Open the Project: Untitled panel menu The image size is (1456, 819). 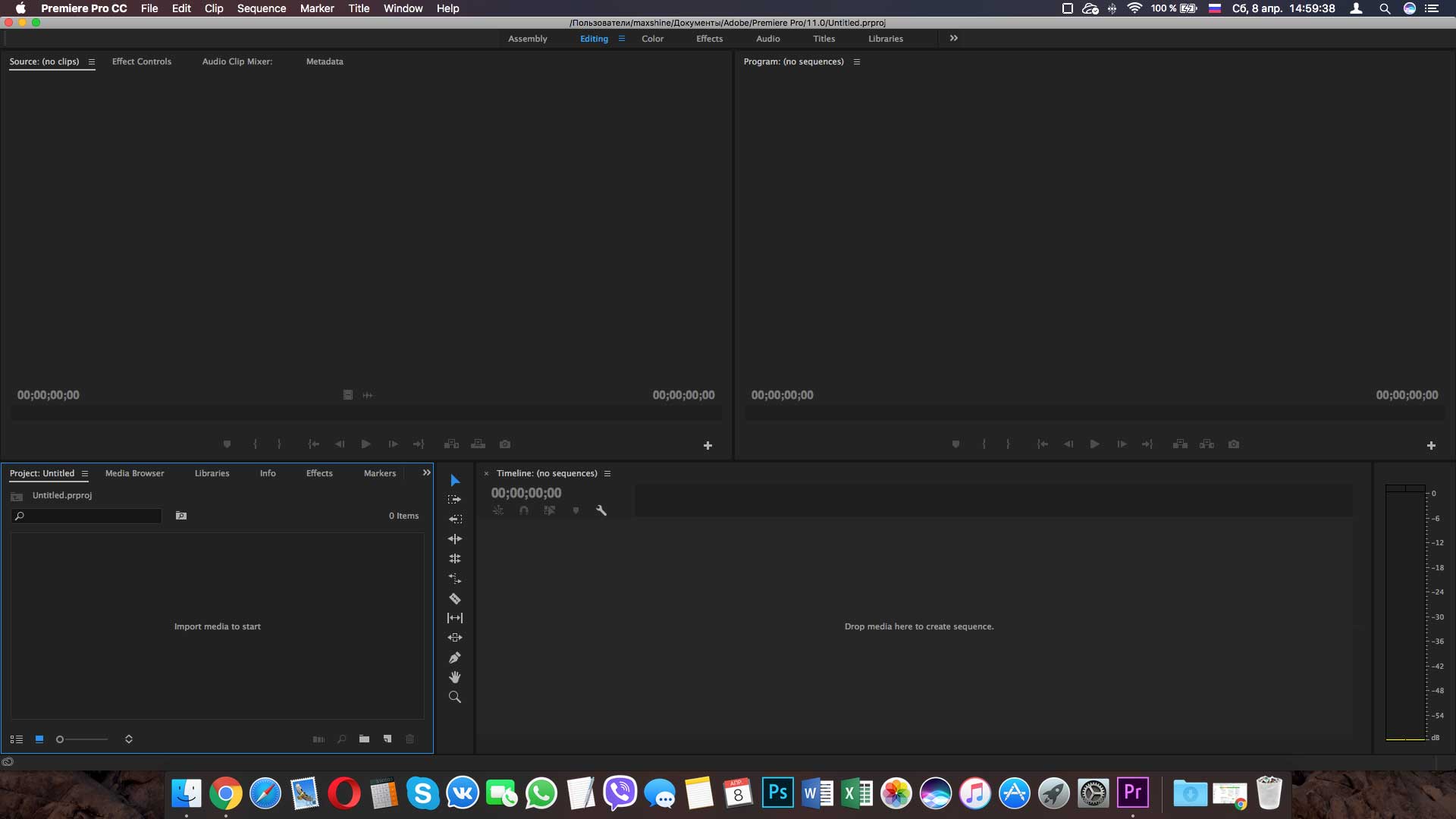tap(85, 474)
